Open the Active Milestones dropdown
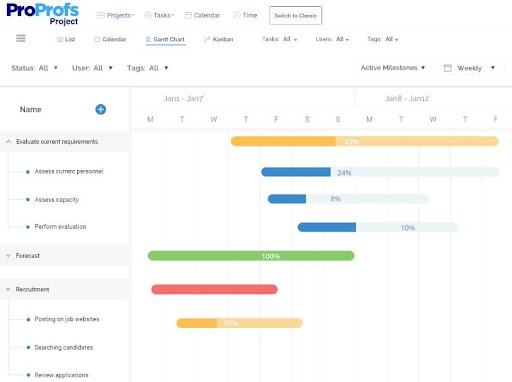 pos(393,68)
